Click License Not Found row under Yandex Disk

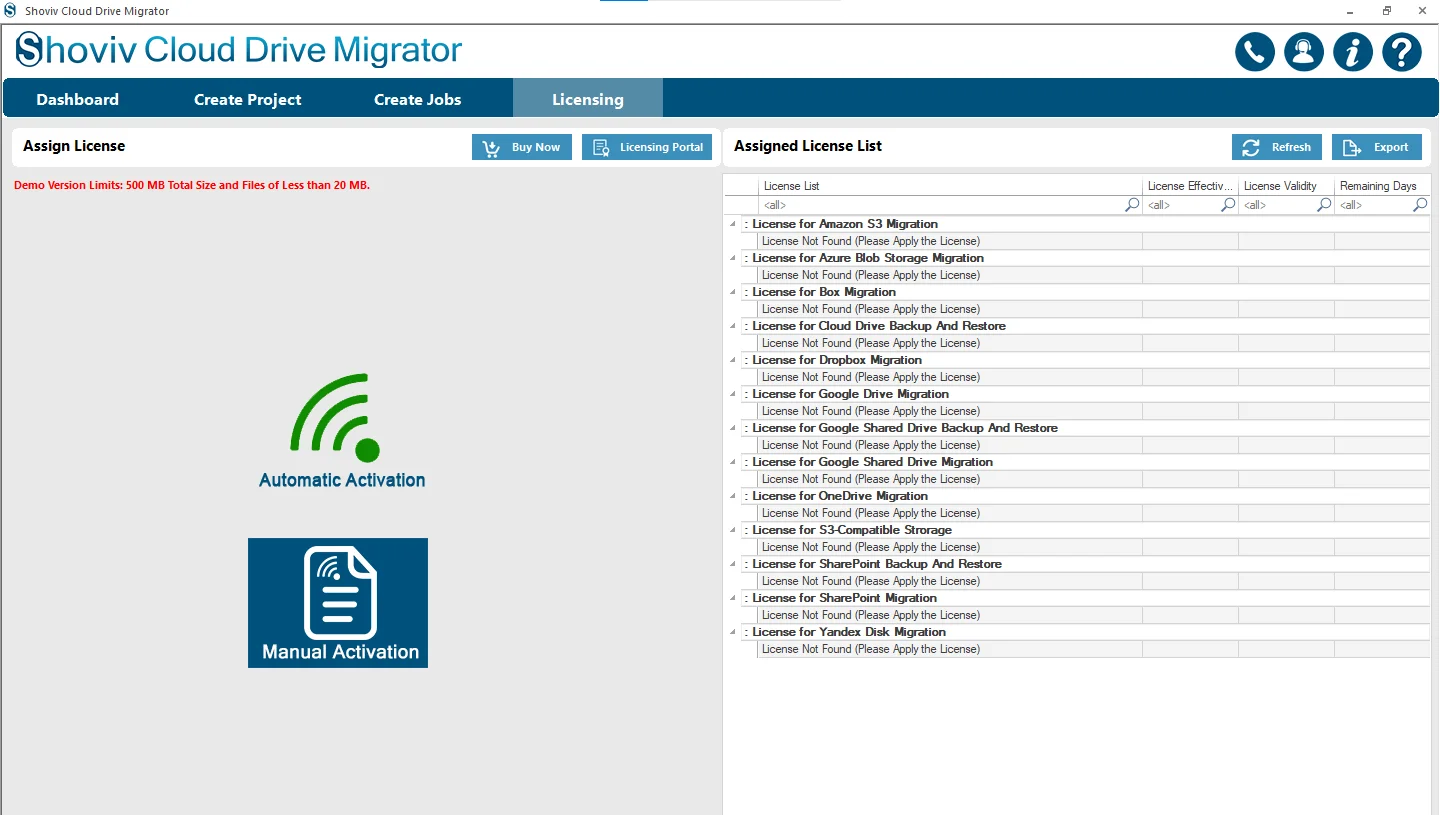pos(1094,649)
